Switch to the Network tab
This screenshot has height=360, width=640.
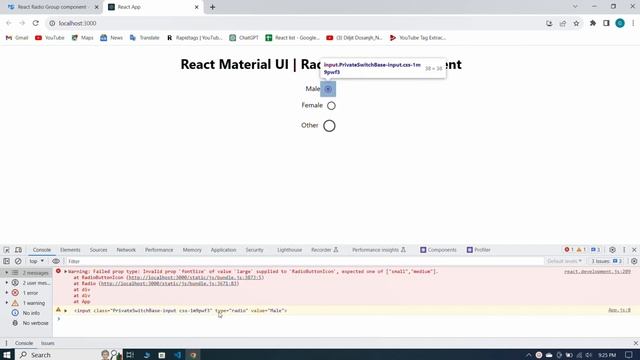(126, 250)
